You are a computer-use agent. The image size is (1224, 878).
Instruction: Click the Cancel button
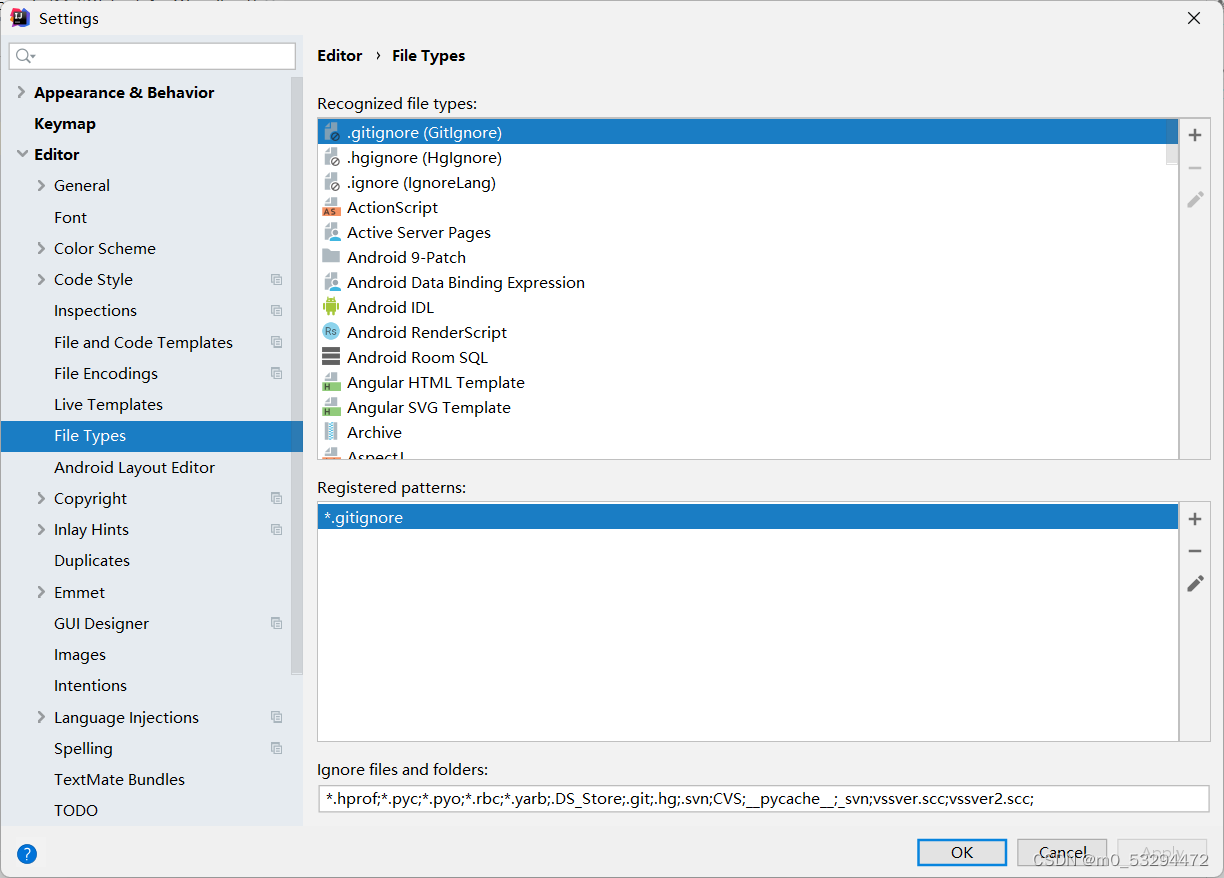tap(1062, 852)
